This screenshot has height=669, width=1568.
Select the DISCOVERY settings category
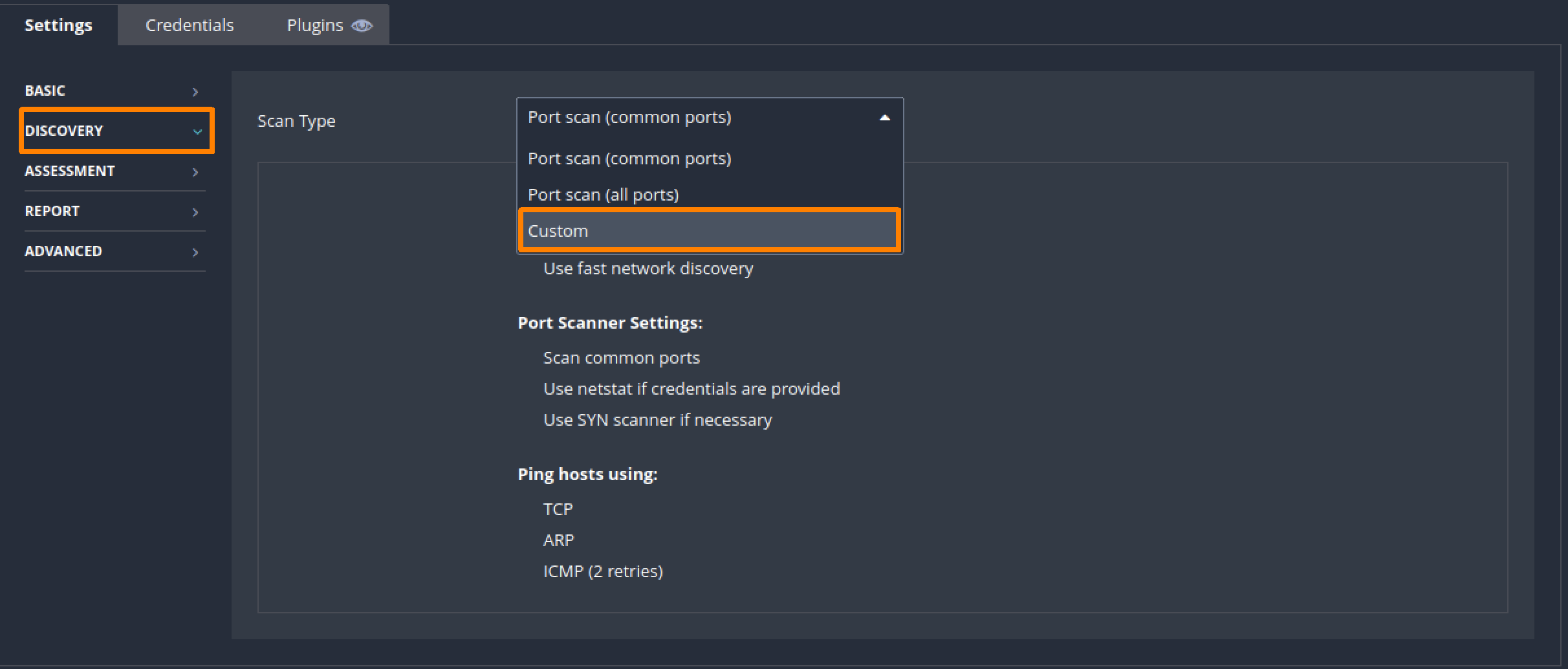64,131
